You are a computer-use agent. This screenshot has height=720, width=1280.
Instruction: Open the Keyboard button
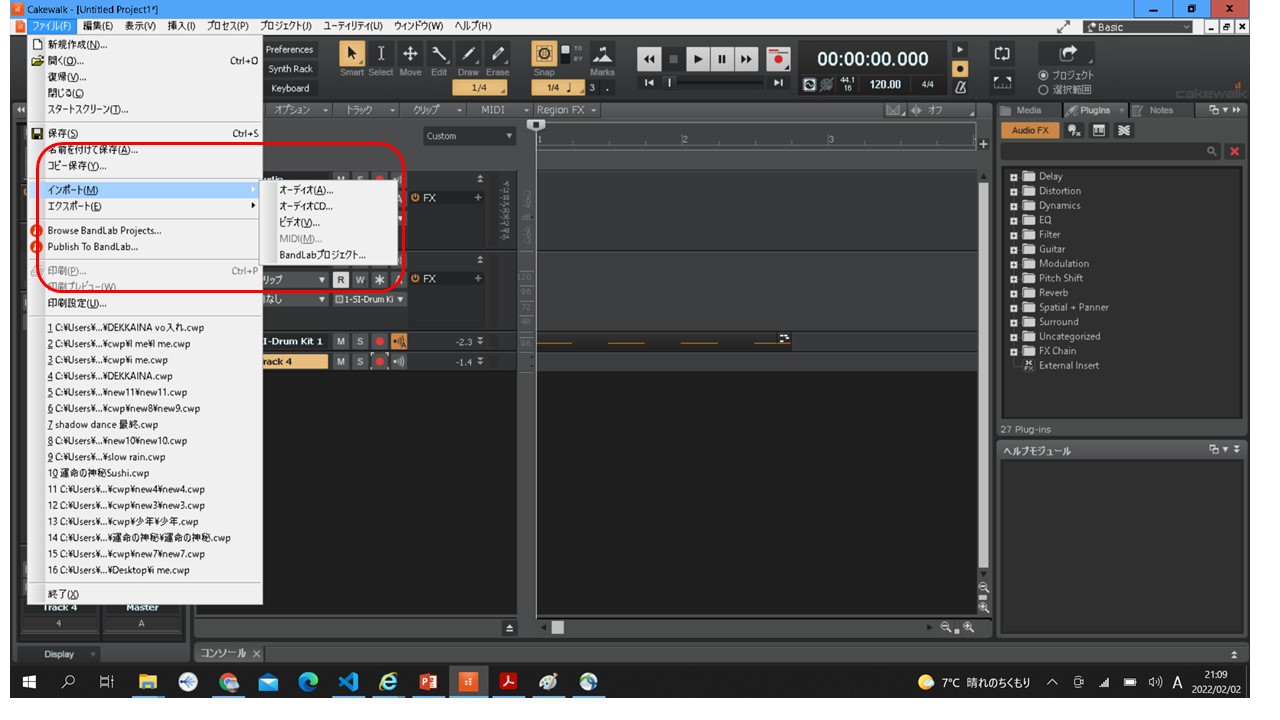[289, 88]
